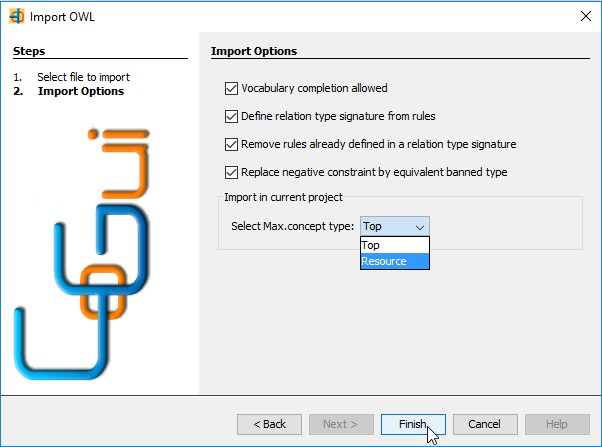
Task: Toggle Define relation type signature from rules
Action: 231,116
